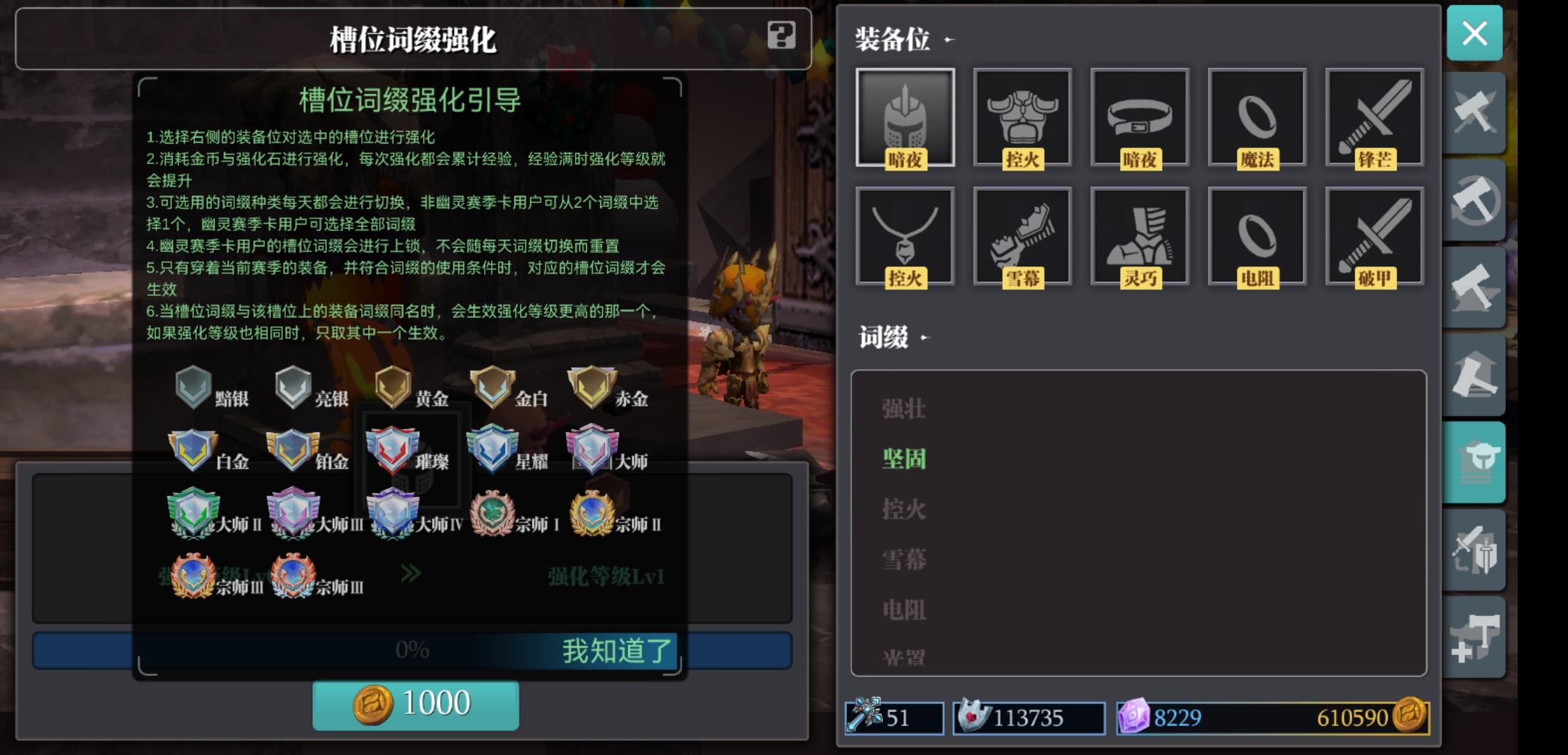Image resolution: width=1568 pixels, height=755 pixels.
Task: Select the 坚固 affix in list
Action: click(x=903, y=459)
